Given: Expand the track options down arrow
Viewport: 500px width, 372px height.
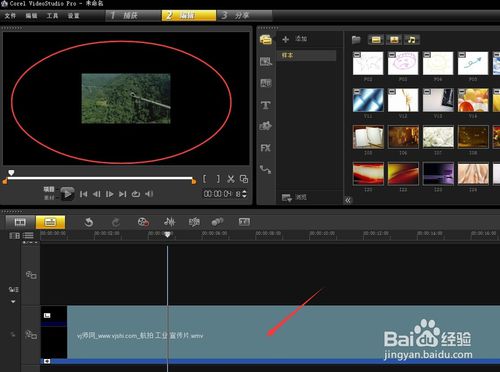Looking at the screenshot, I should tap(13, 302).
